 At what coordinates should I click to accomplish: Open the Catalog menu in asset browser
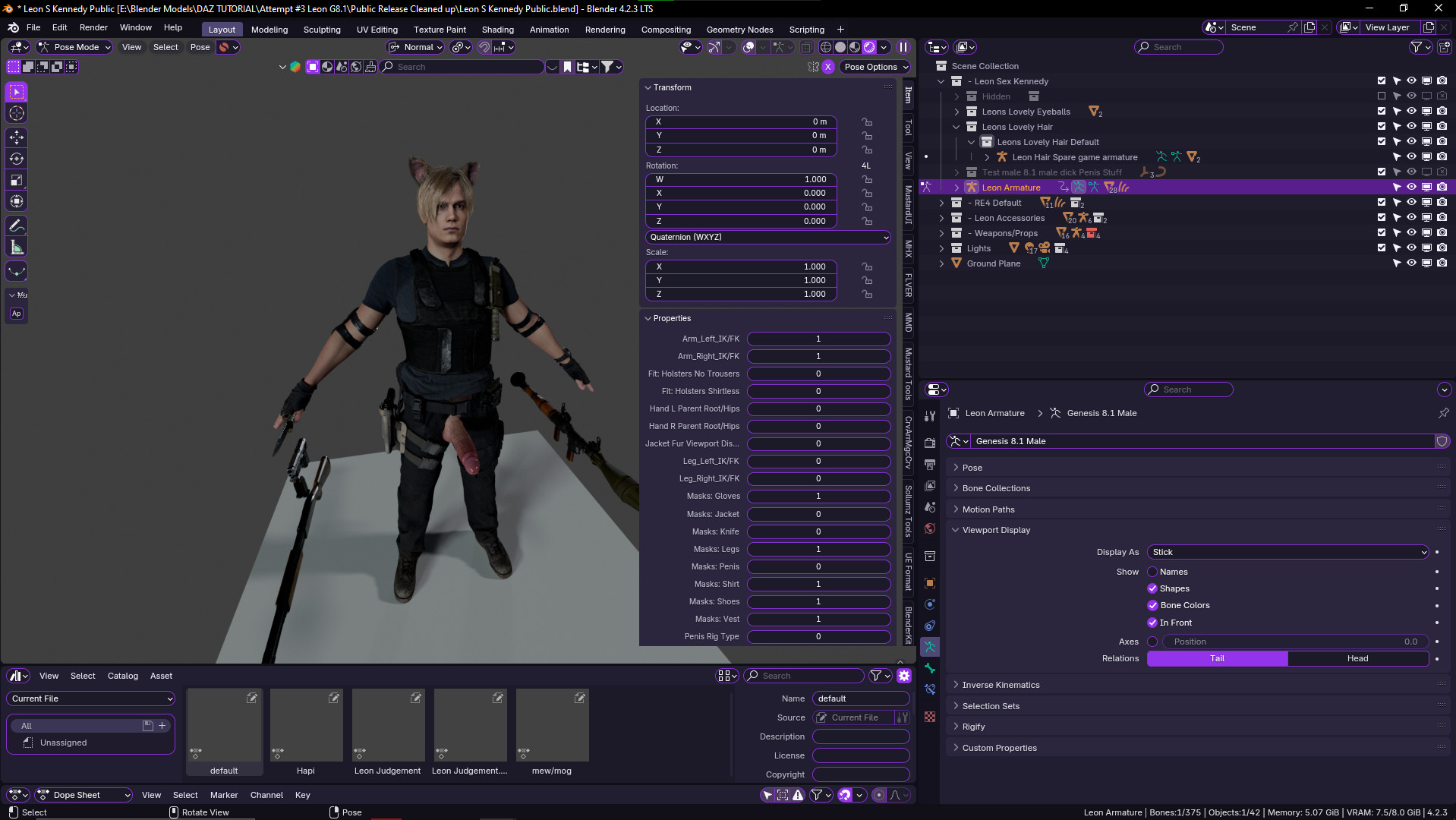coord(123,676)
